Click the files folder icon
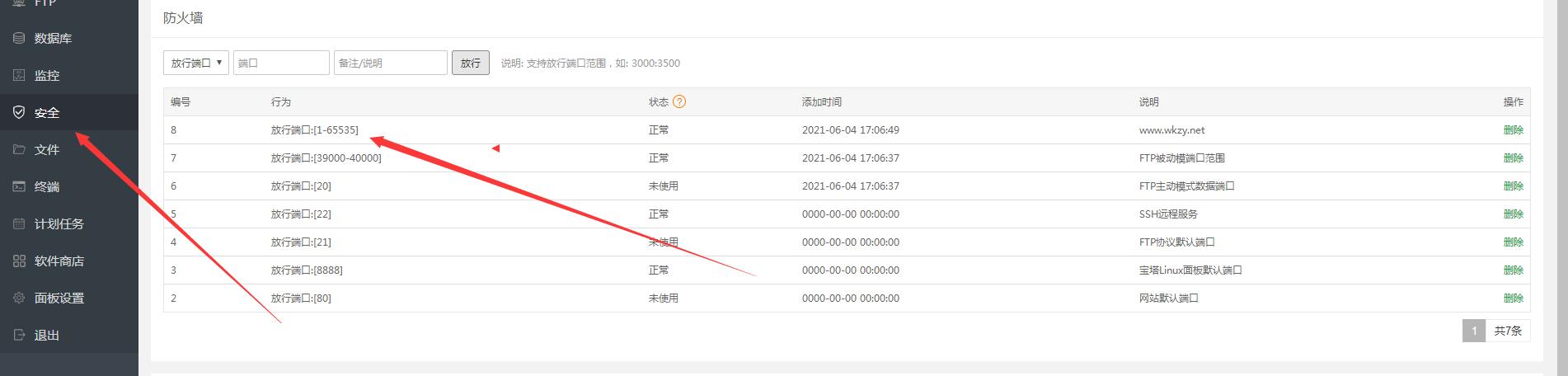The width and height of the screenshot is (1568, 376). 19,150
